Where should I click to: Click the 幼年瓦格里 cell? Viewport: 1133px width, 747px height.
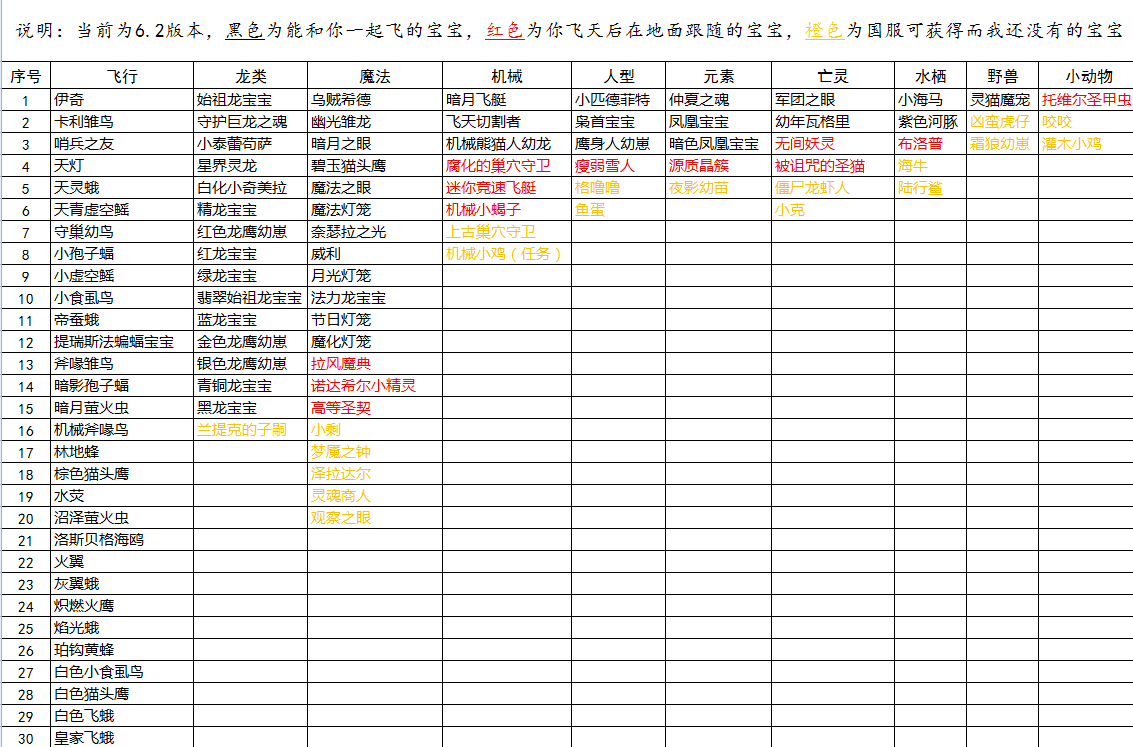[x=833, y=121]
